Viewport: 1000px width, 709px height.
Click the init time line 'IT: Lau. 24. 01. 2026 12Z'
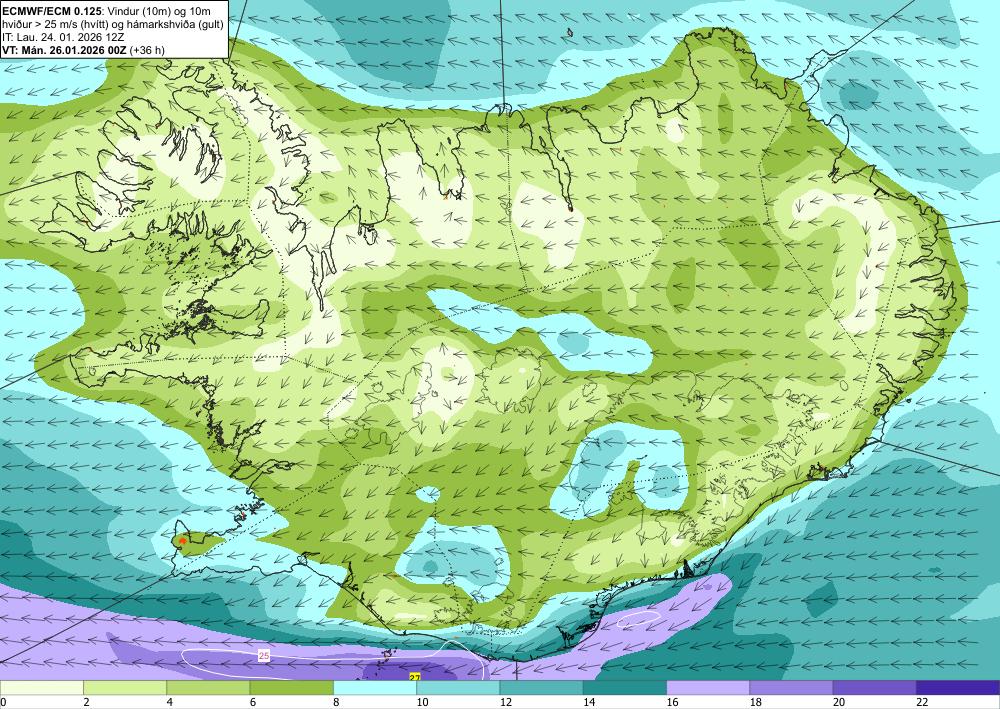pos(63,37)
